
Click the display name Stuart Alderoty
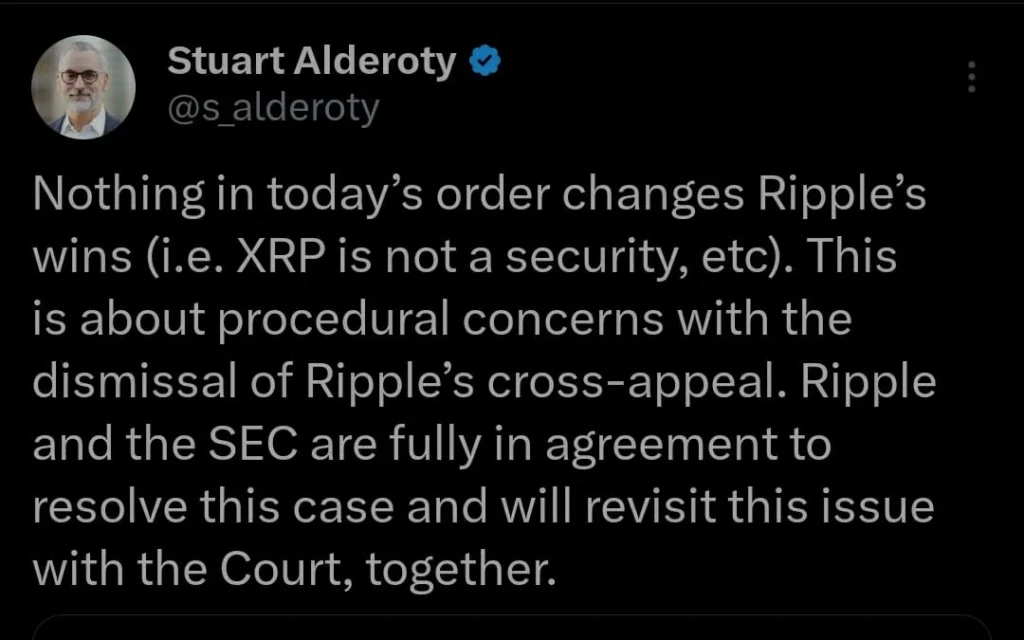coord(310,60)
